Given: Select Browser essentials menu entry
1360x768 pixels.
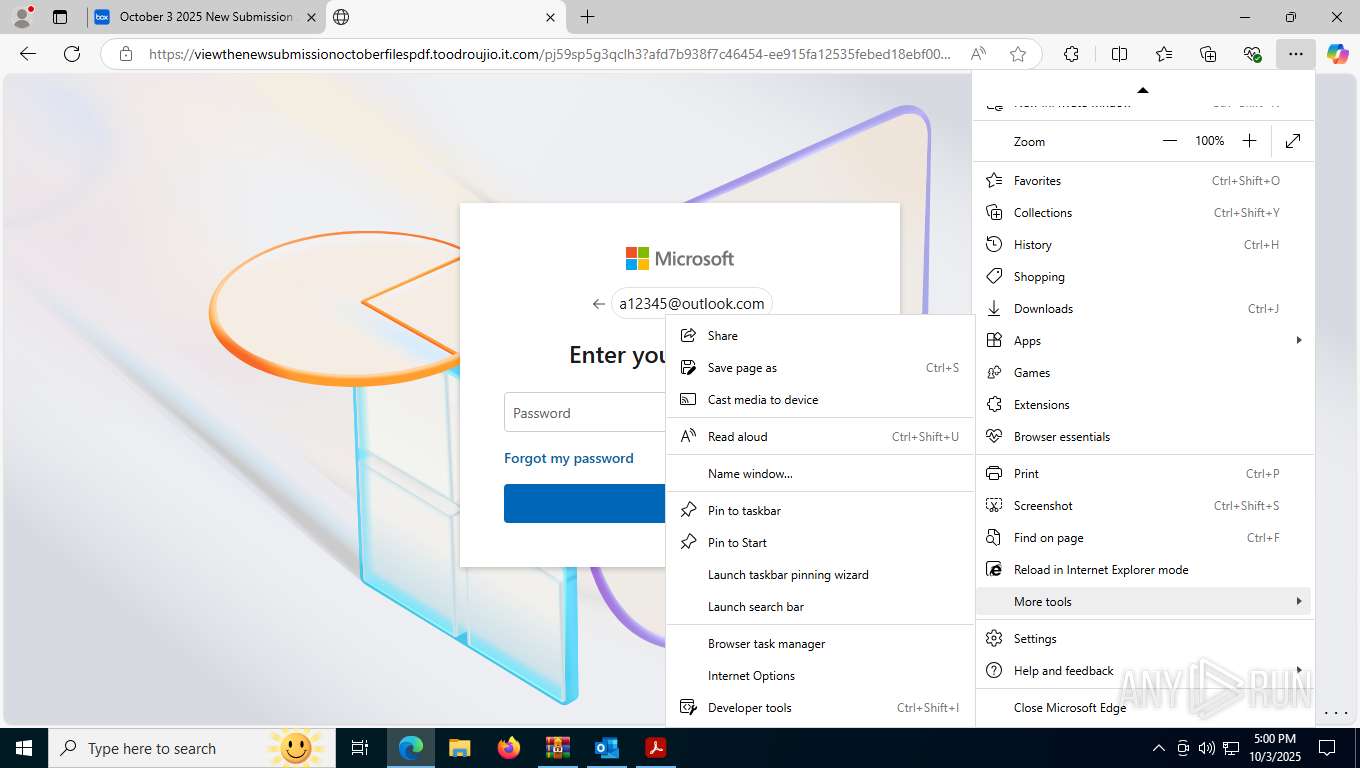Looking at the screenshot, I should [1143, 437].
